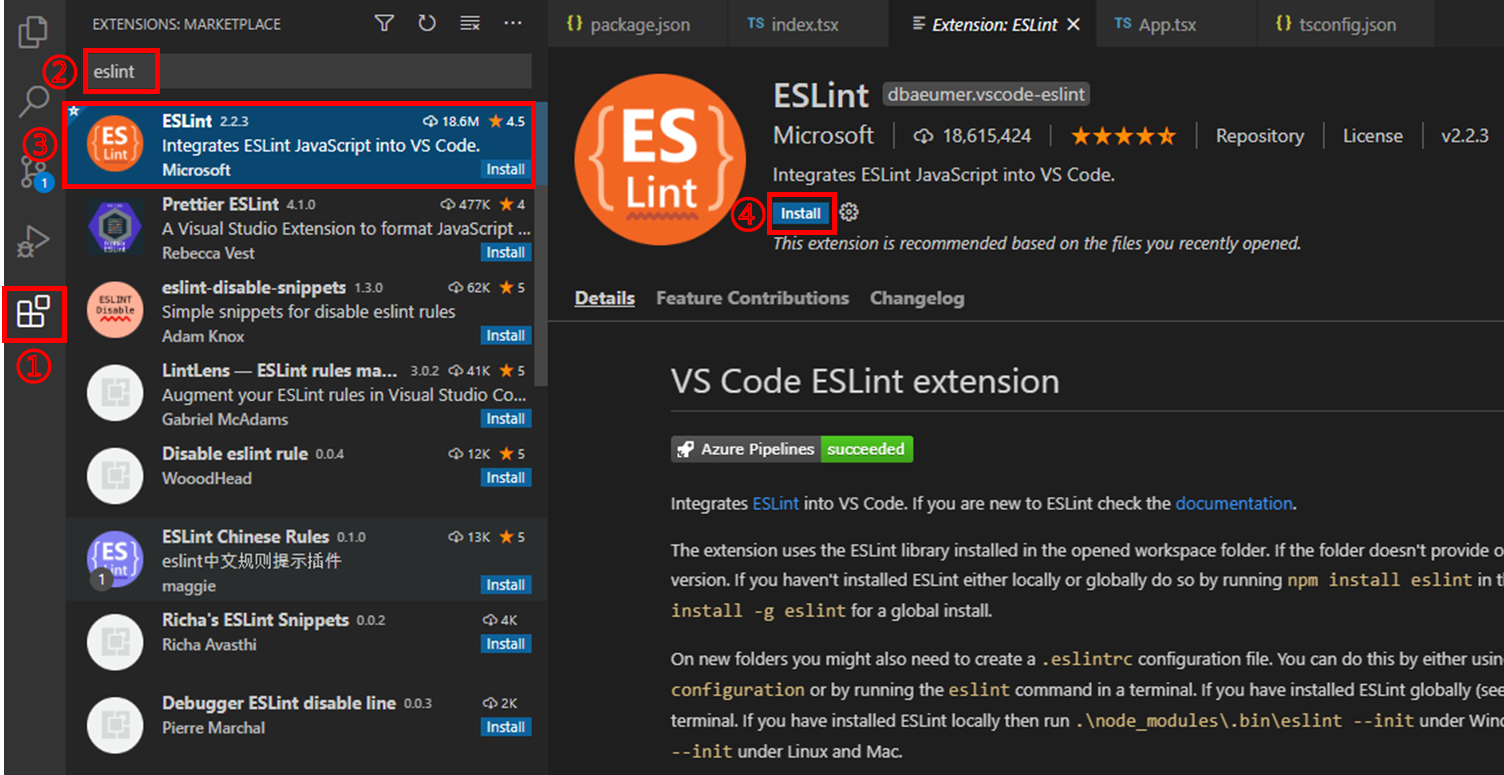This screenshot has width=1504, height=775.
Task: Close the Extension: ESLint tab
Action: 1074,24
